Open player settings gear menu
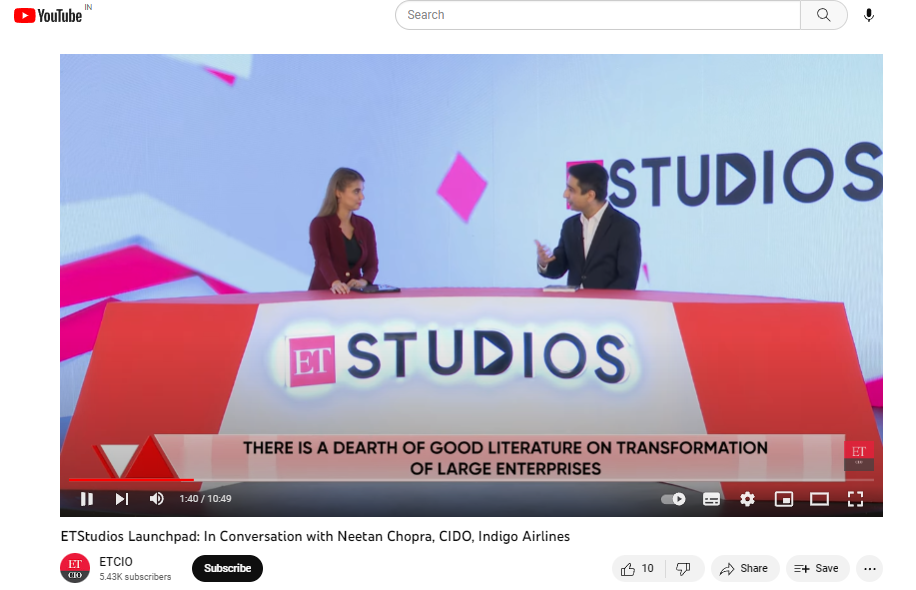 click(x=747, y=499)
